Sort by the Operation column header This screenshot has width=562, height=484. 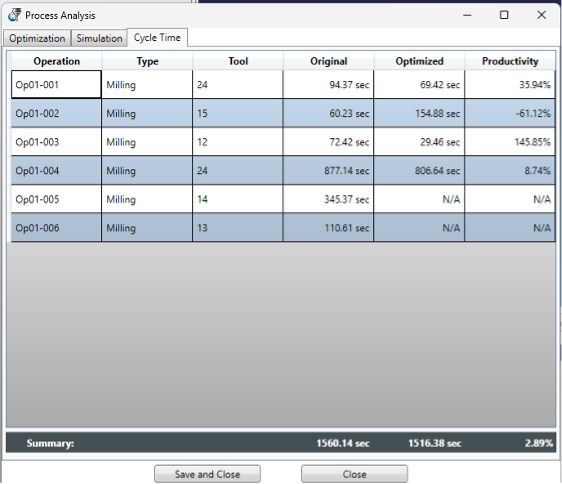pyautogui.click(x=57, y=61)
